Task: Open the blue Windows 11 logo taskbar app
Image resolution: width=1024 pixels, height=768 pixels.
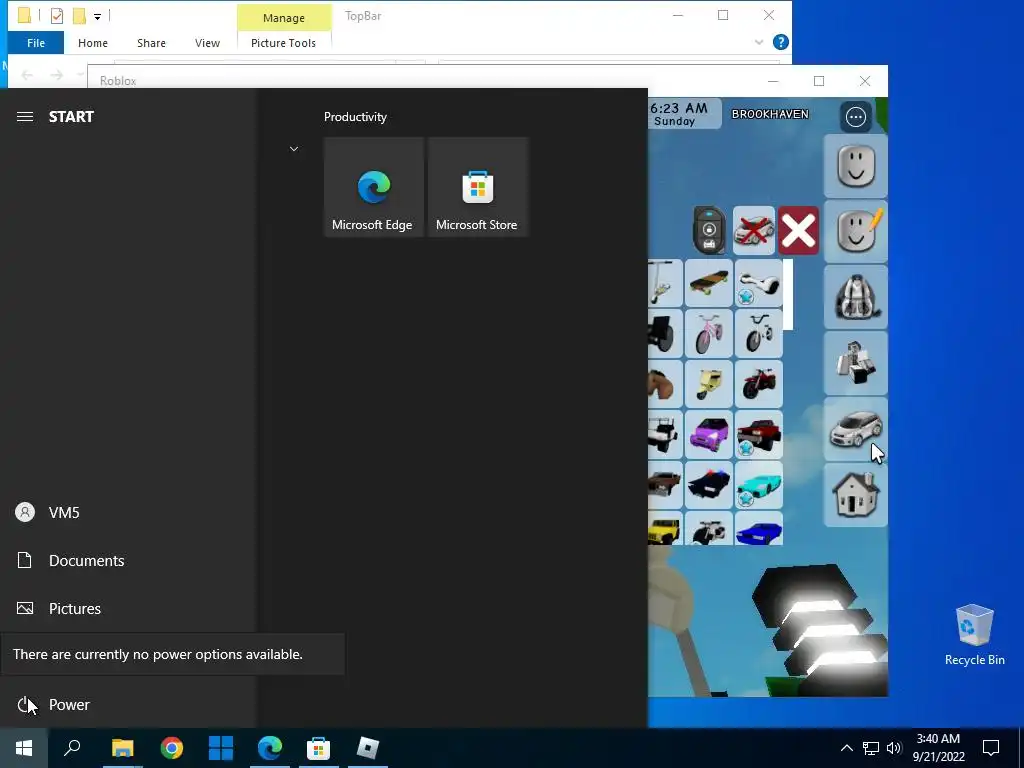Action: [221, 748]
